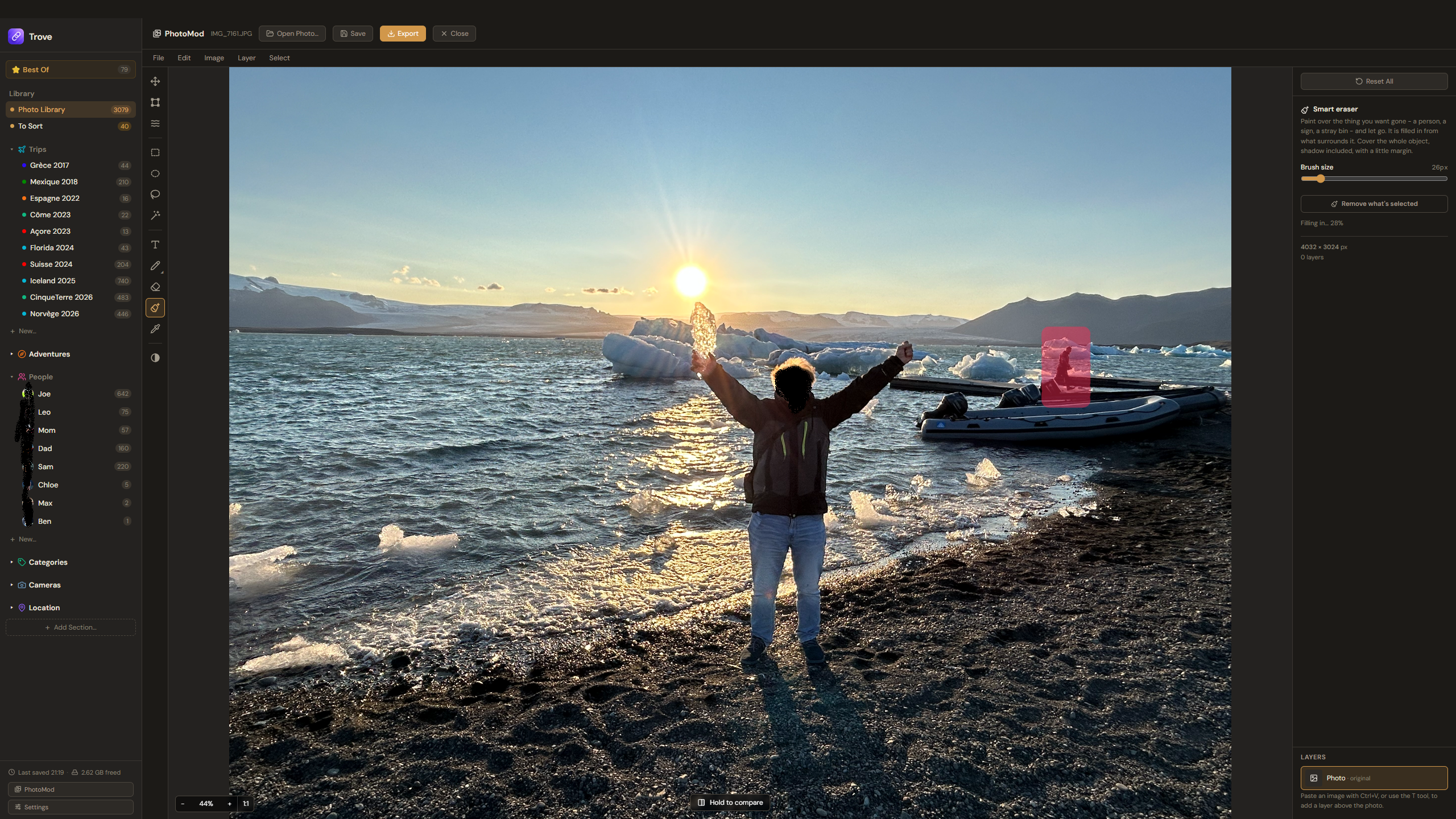Viewport: 1456px width, 819px height.
Task: Click Hold to compare button
Action: pos(730,803)
